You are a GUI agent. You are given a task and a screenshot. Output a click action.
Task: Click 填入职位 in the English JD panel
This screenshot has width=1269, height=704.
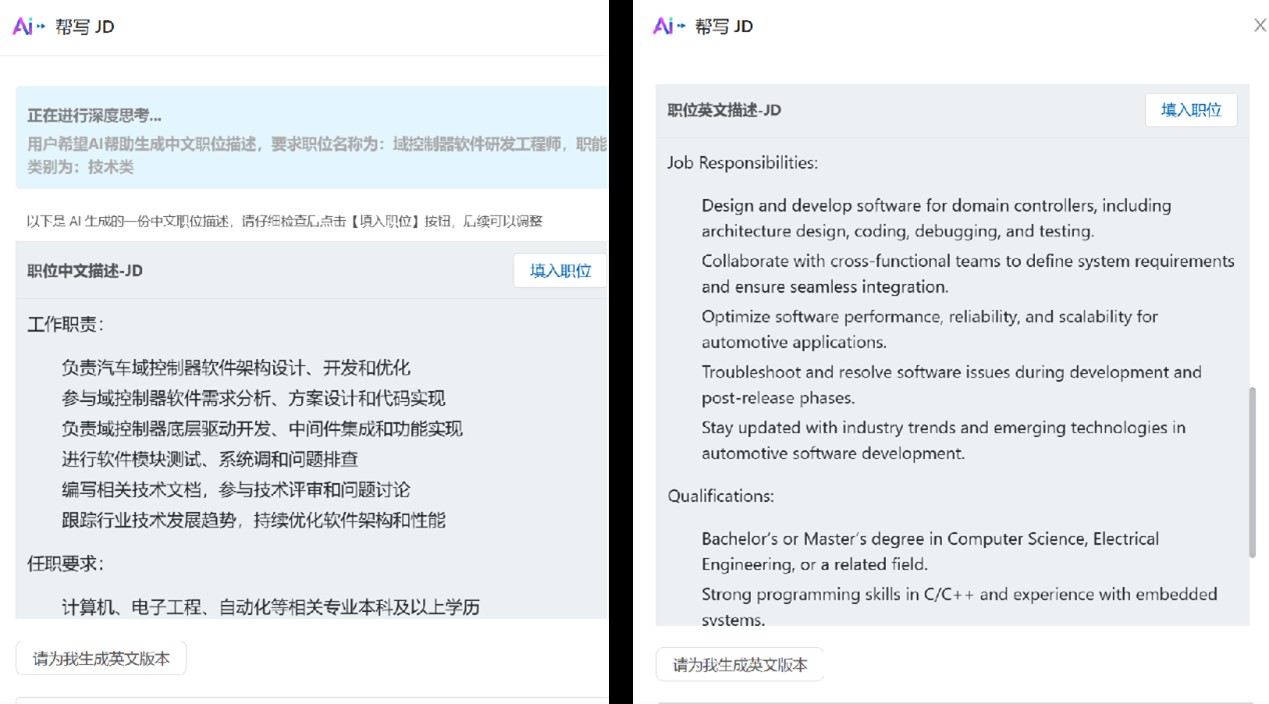pos(1190,110)
